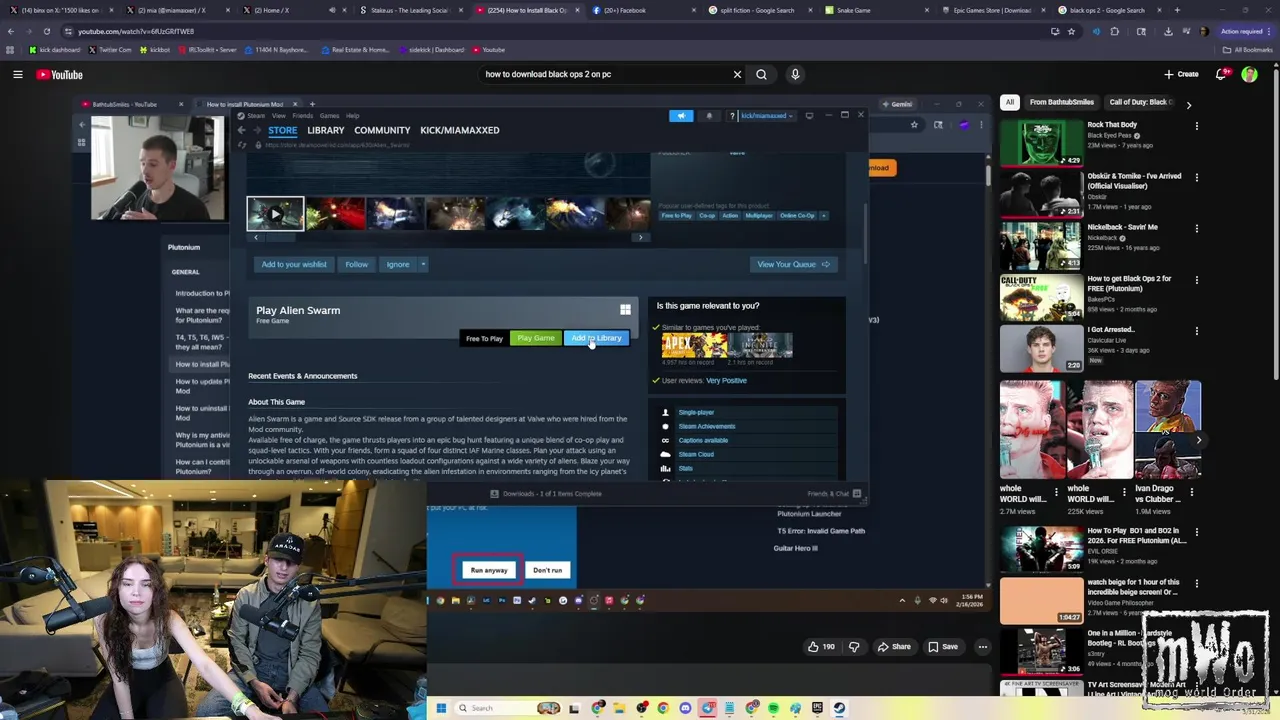Open Rock That Body thumbnail
The height and width of the screenshot is (720, 1280).
click(x=1041, y=142)
